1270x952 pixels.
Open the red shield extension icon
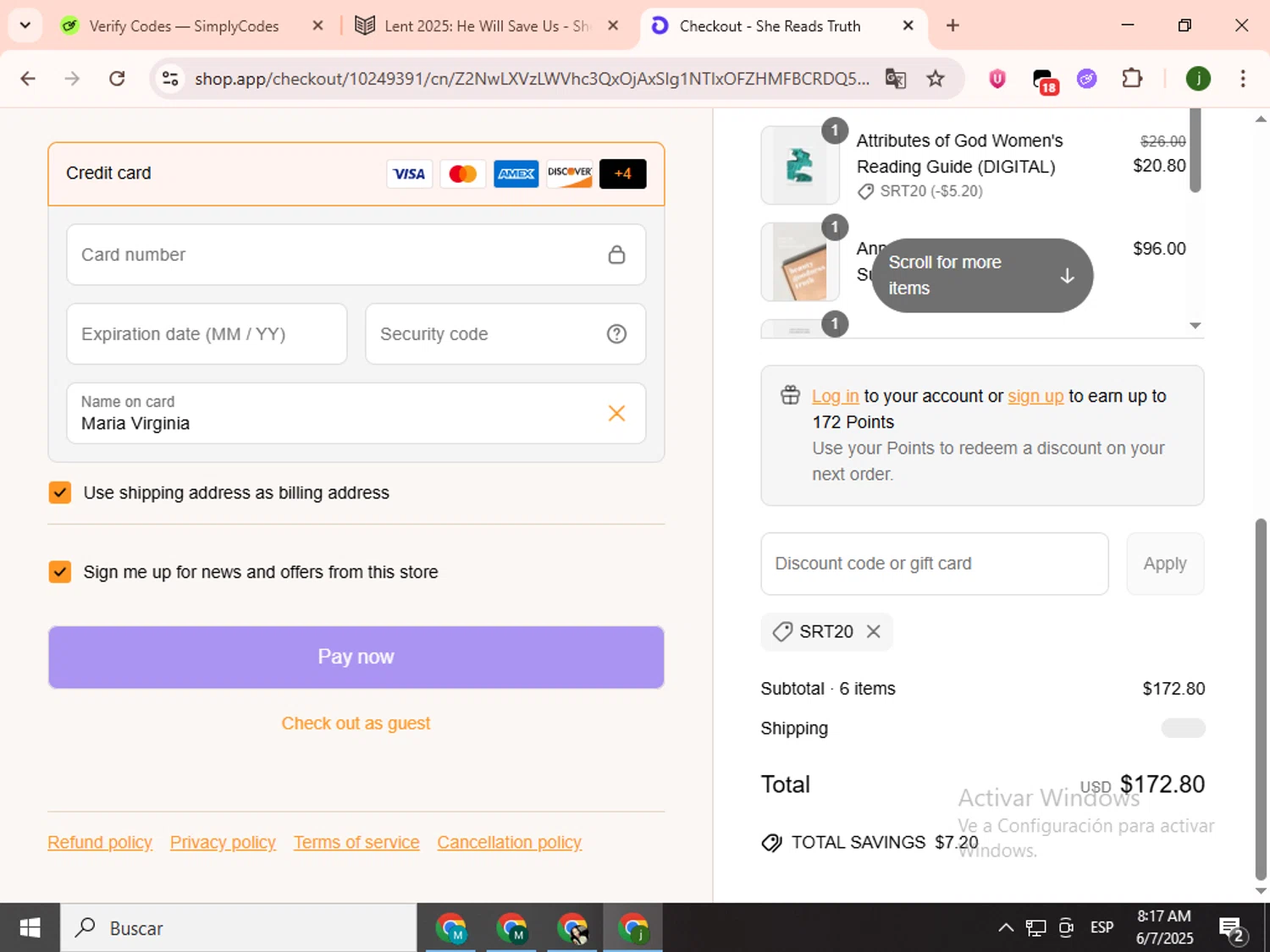(x=997, y=79)
